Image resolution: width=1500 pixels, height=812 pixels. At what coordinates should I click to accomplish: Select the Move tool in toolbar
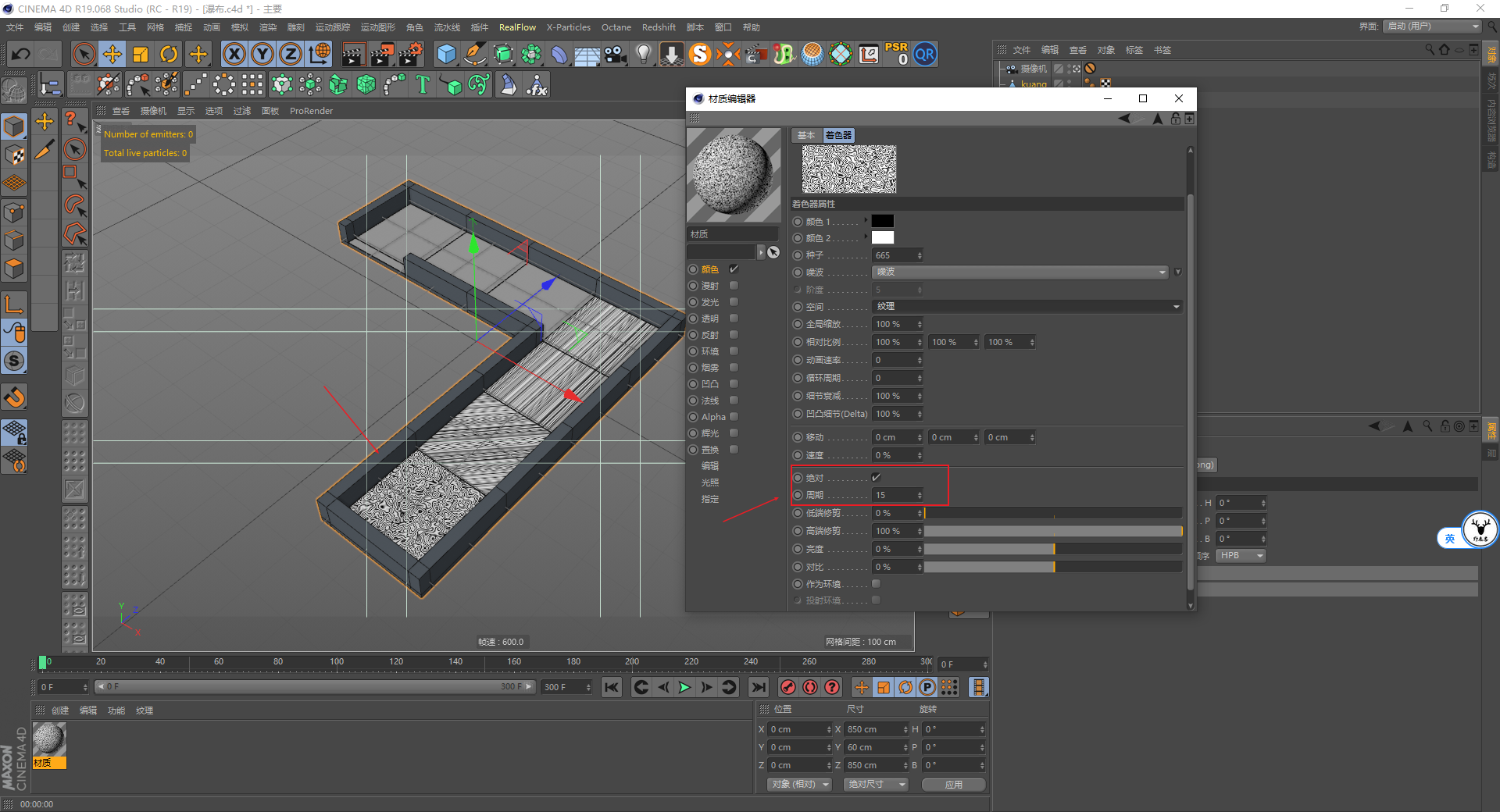click(x=112, y=54)
